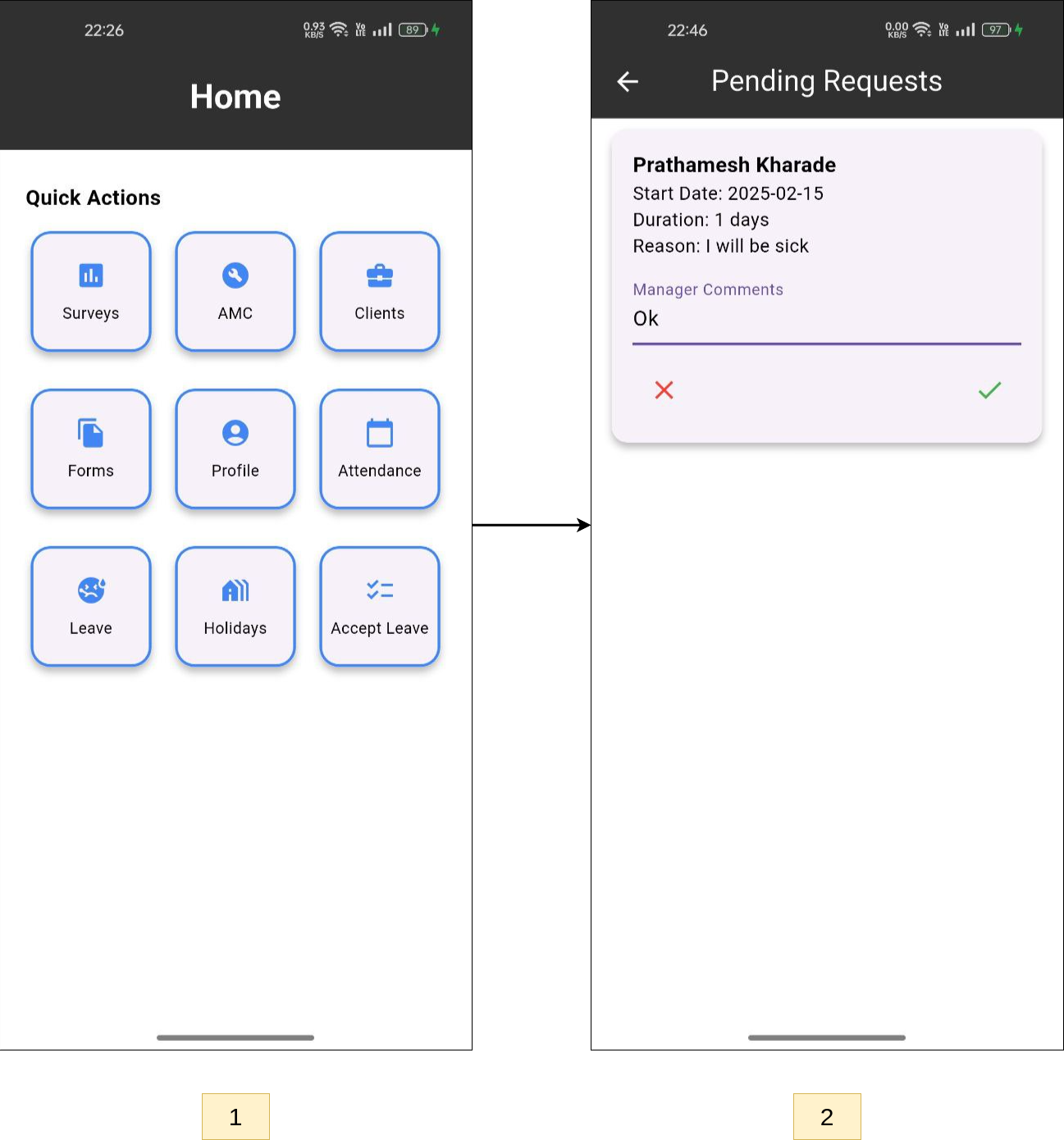Tap the battery indicator showing 89

tap(413, 30)
